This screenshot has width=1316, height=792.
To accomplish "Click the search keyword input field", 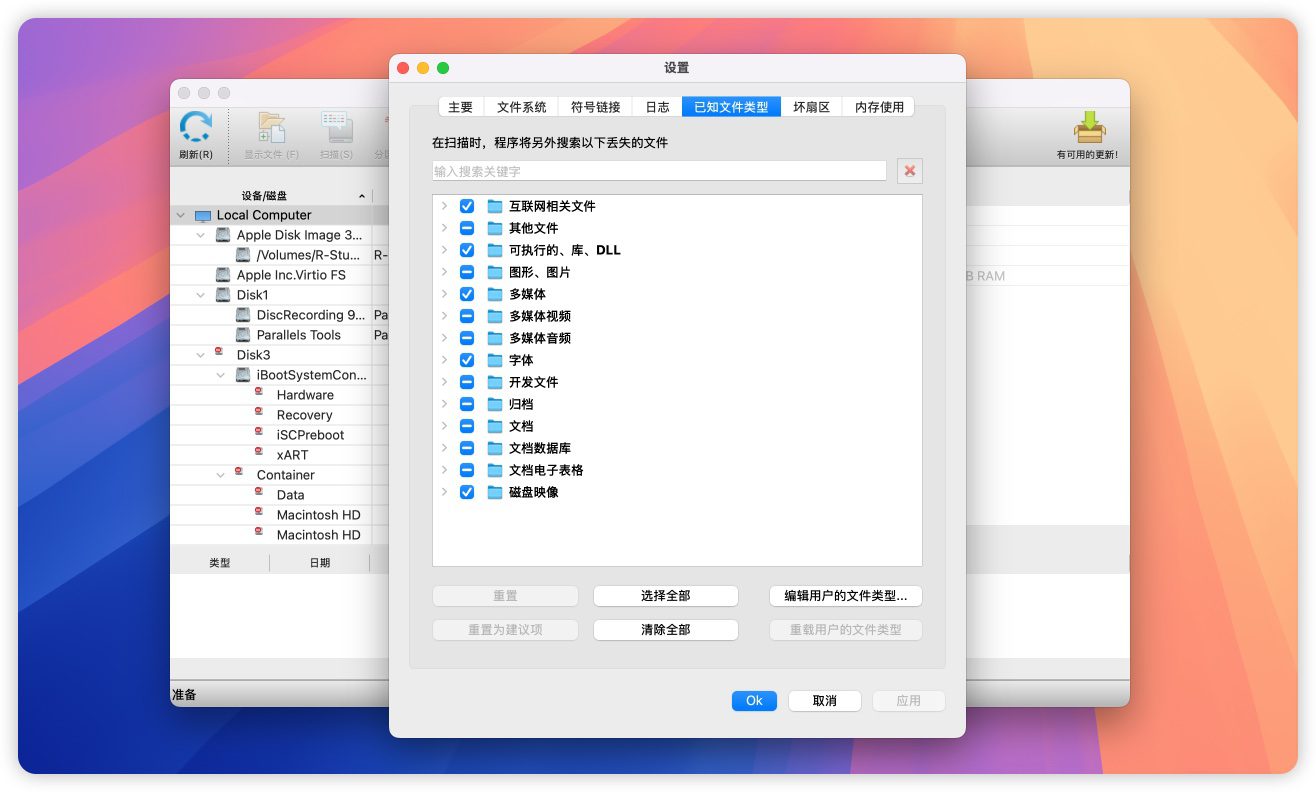I will [659, 171].
